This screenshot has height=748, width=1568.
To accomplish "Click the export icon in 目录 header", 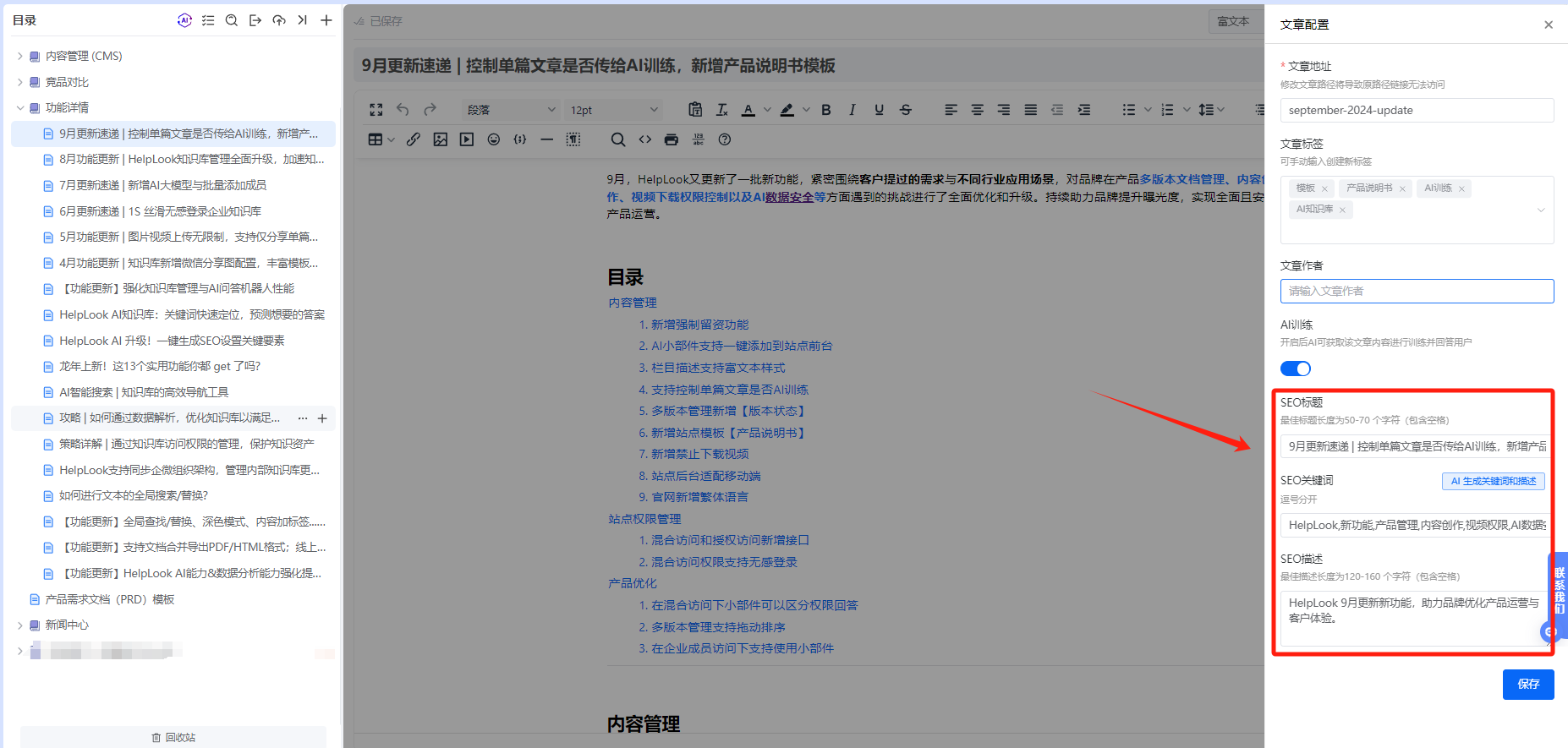I will [x=255, y=20].
